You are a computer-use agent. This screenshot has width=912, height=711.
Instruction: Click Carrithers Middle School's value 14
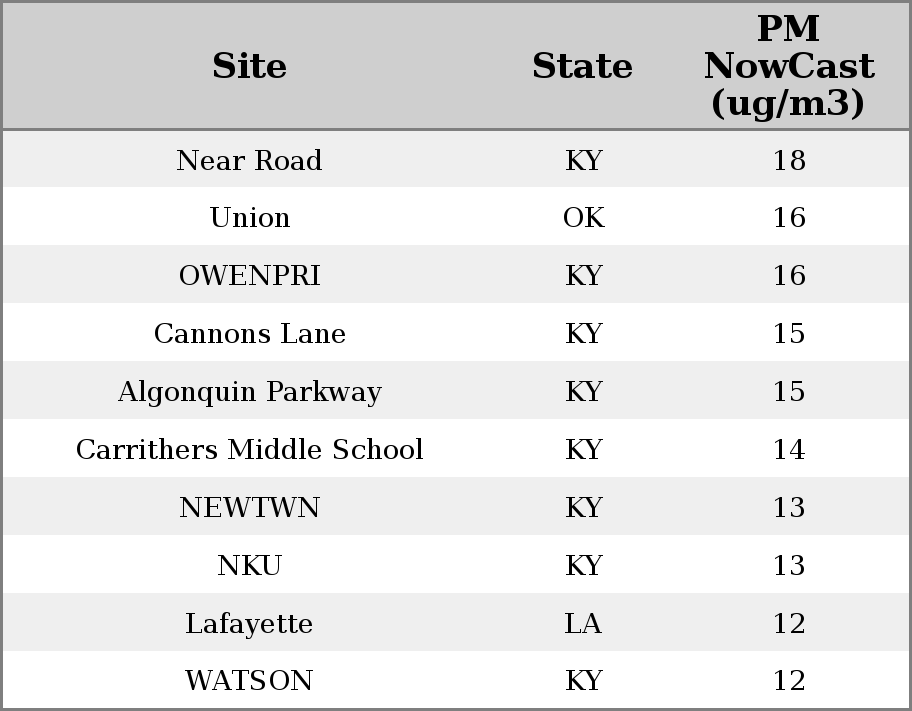788,450
